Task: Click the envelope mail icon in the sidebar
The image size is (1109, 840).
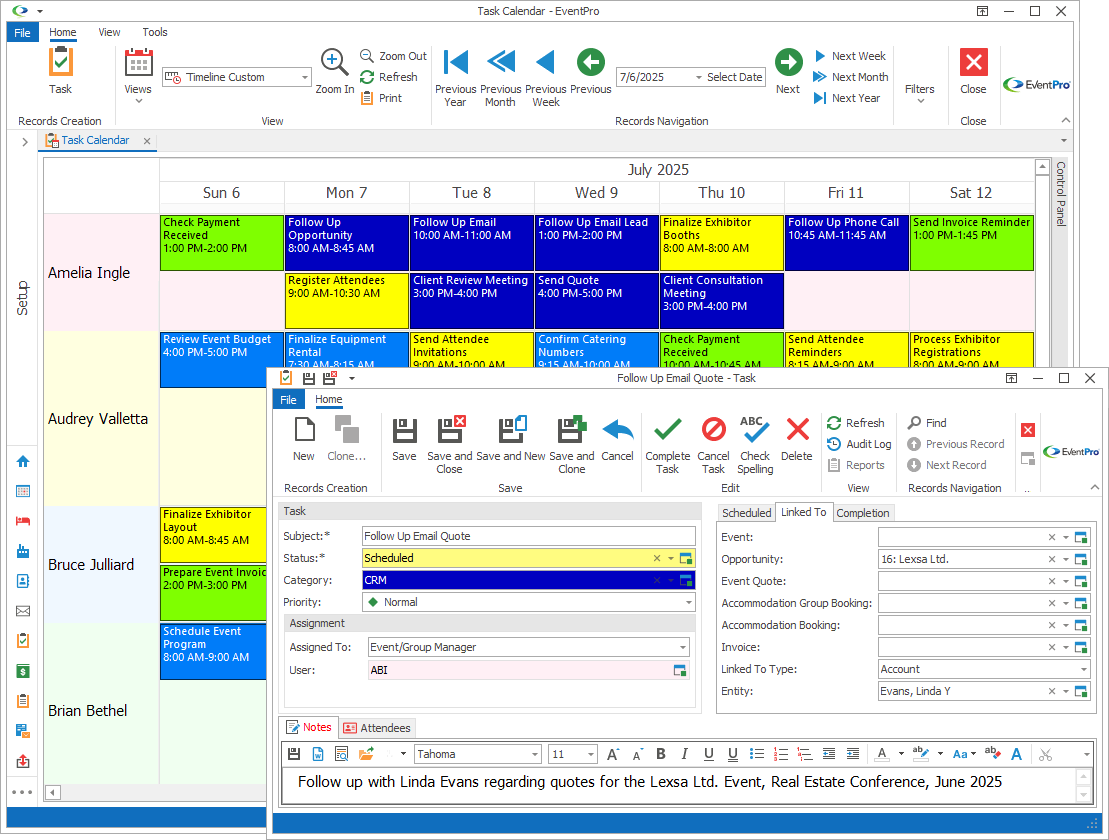Action: 23,611
